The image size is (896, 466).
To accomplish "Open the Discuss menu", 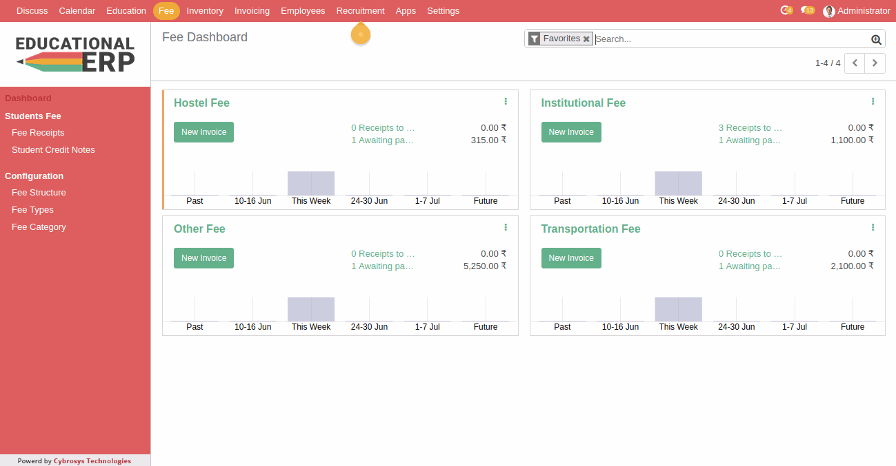I will click(32, 11).
